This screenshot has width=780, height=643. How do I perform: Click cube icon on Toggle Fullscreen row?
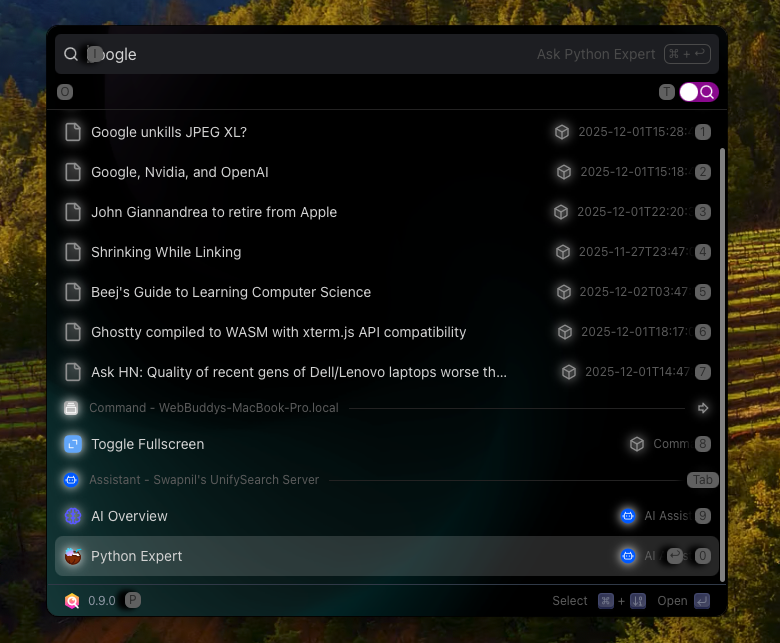[x=637, y=444]
